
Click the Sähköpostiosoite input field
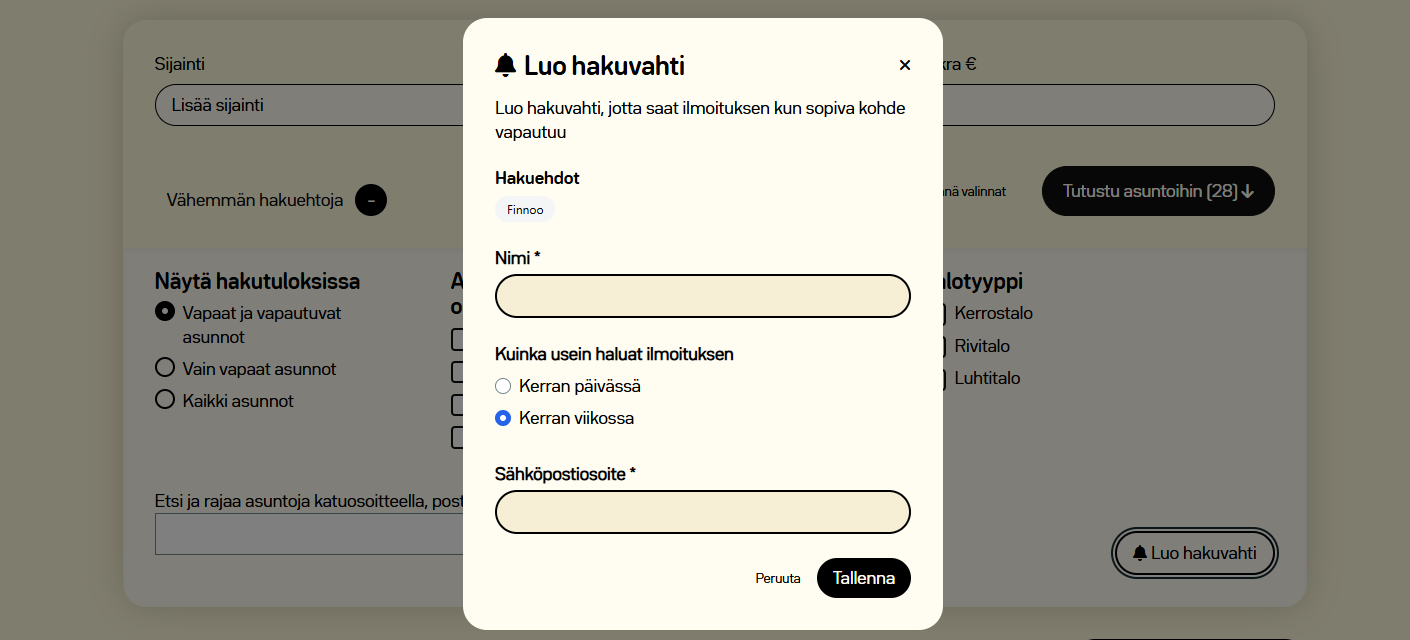pyautogui.click(x=702, y=512)
